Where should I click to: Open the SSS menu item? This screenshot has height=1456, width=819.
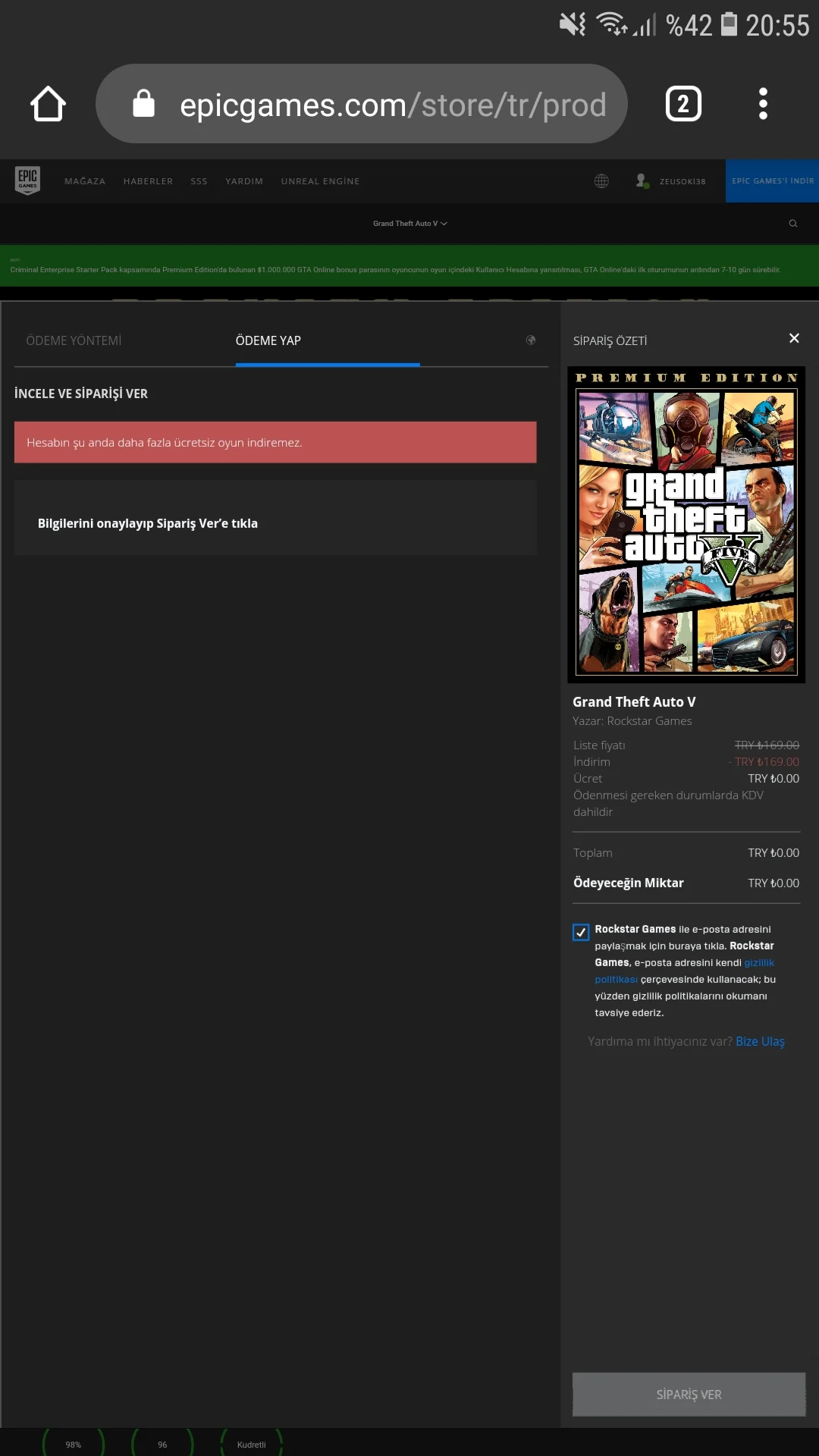coord(199,181)
